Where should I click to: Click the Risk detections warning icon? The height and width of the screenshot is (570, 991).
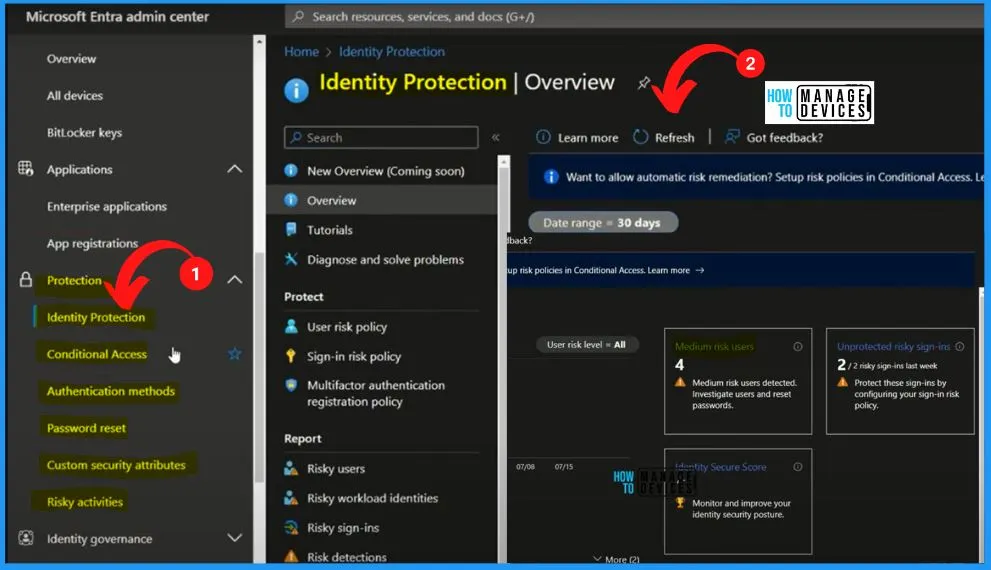click(291, 556)
